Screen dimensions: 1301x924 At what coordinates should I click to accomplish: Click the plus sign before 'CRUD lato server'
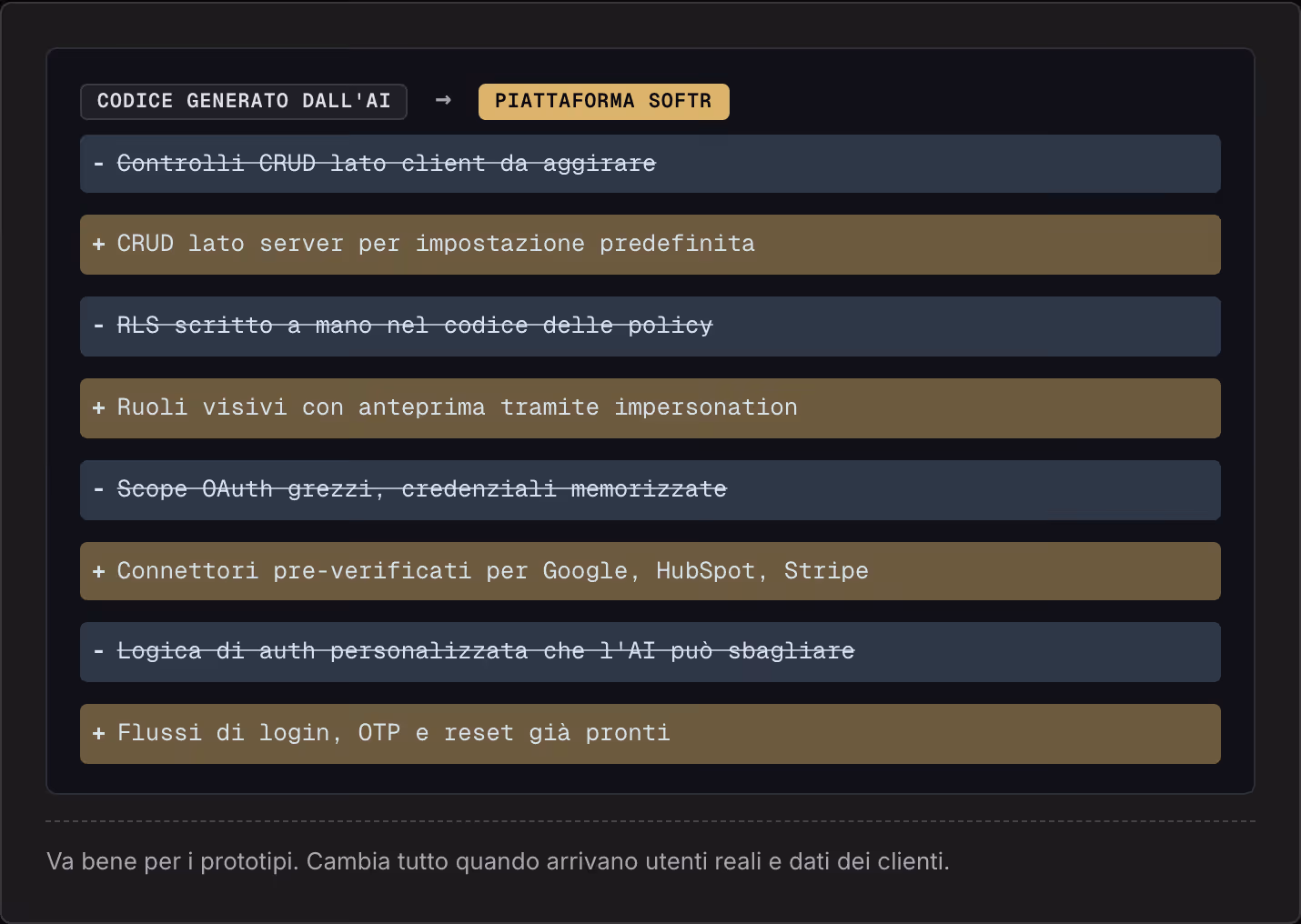(98, 244)
